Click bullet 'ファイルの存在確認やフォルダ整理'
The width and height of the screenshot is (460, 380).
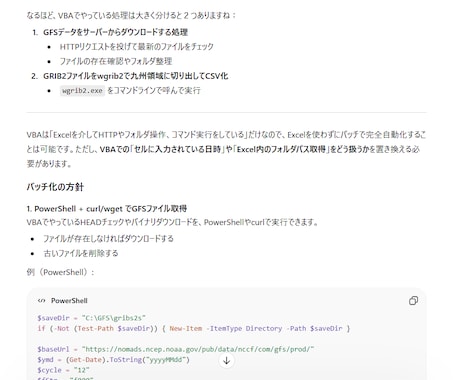coord(116,61)
